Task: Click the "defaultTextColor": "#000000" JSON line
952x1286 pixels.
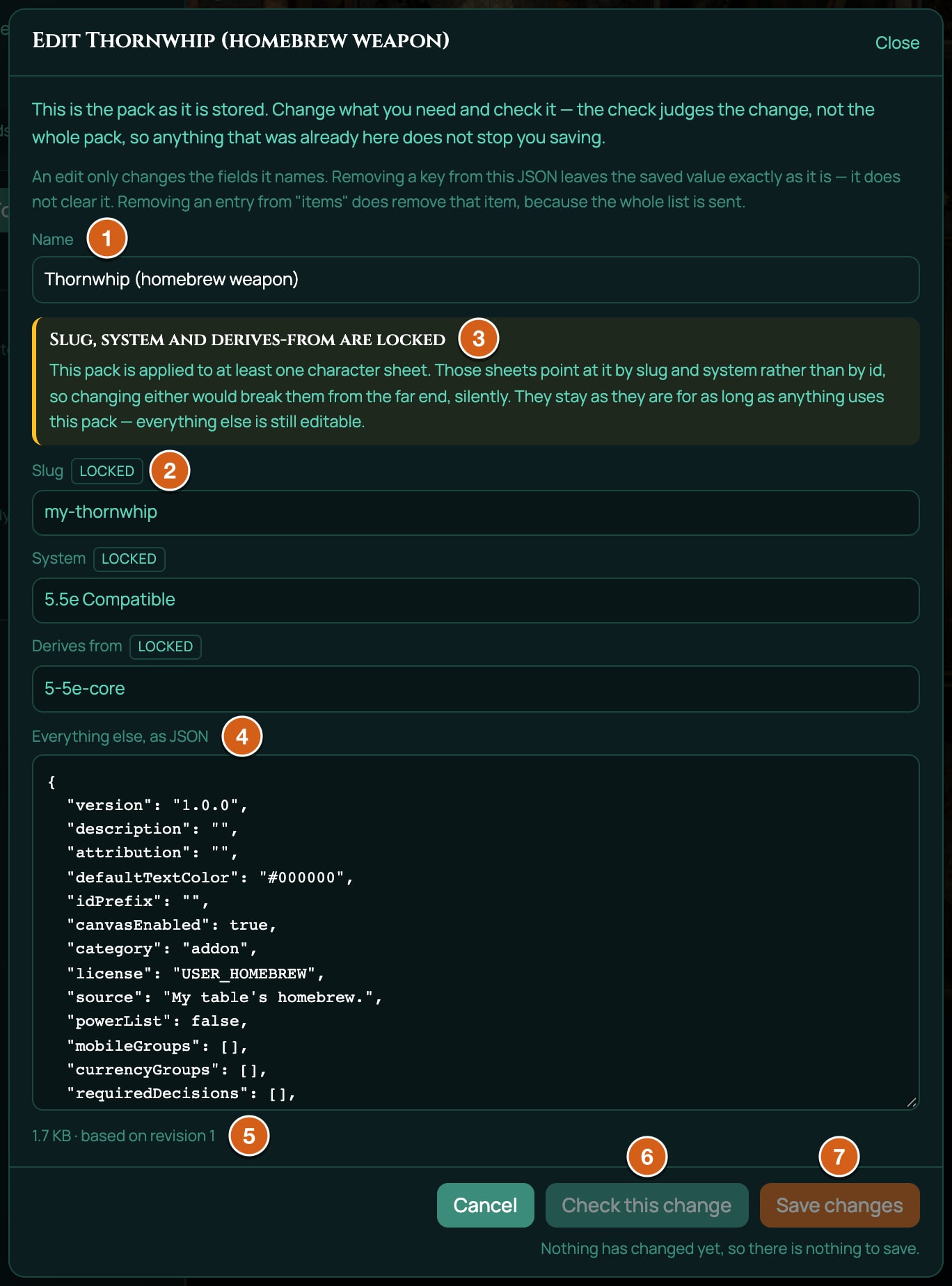Action: point(210,878)
